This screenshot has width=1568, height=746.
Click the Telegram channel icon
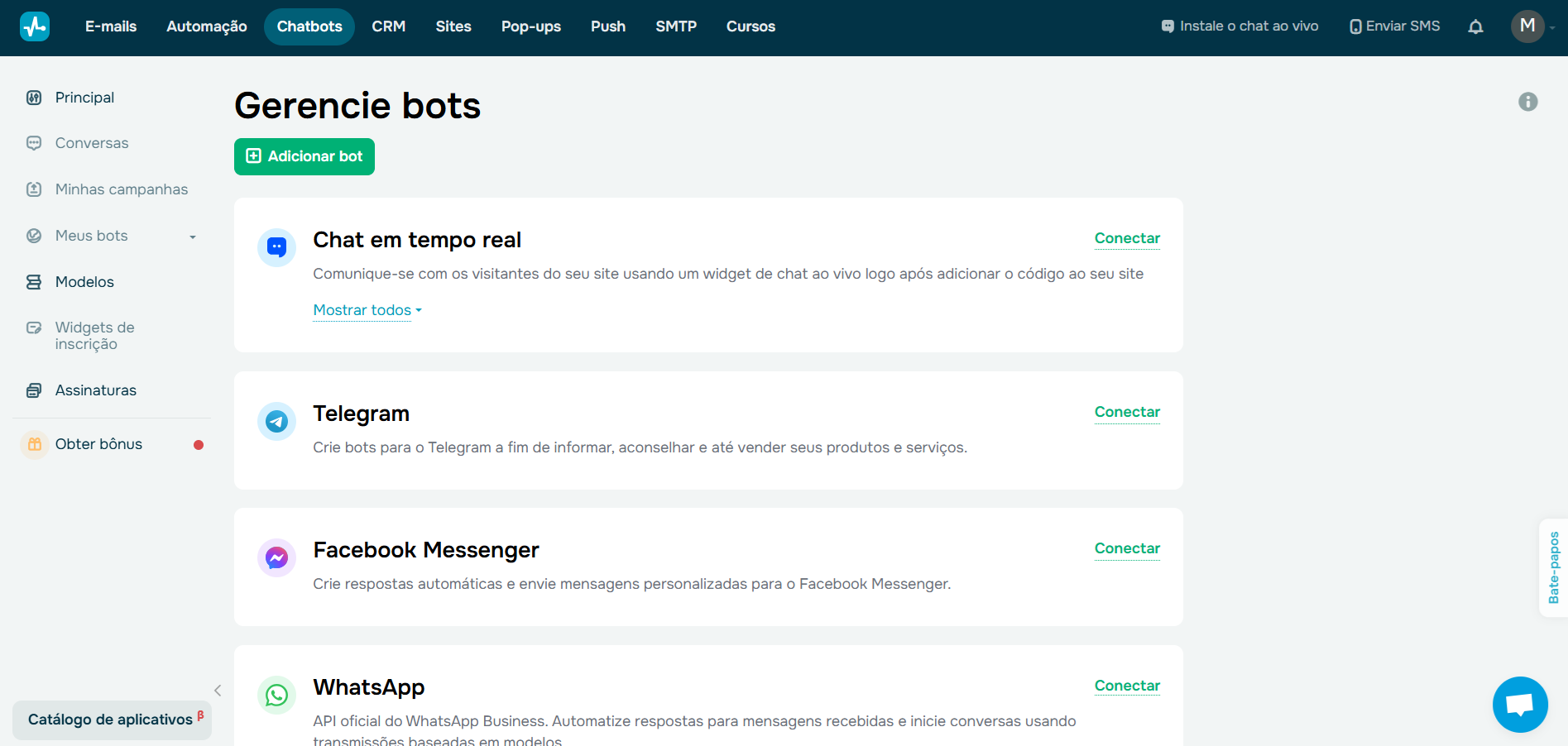pos(276,421)
